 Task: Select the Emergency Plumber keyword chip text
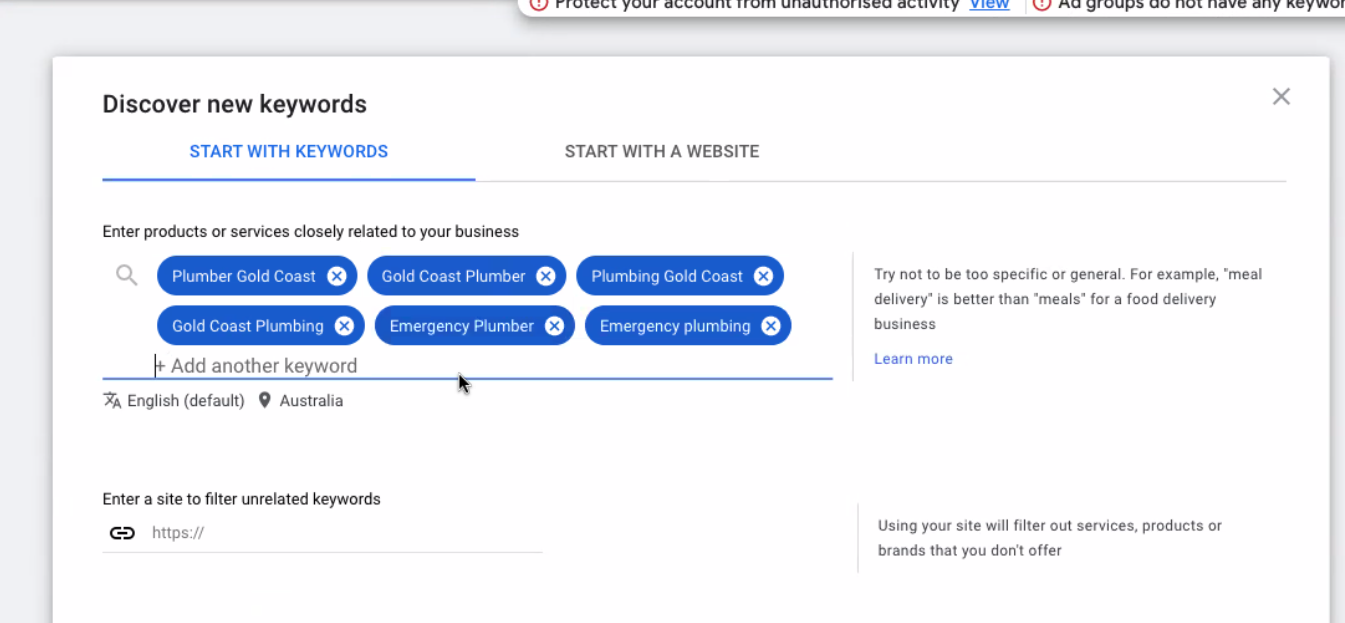pyautogui.click(x=461, y=326)
